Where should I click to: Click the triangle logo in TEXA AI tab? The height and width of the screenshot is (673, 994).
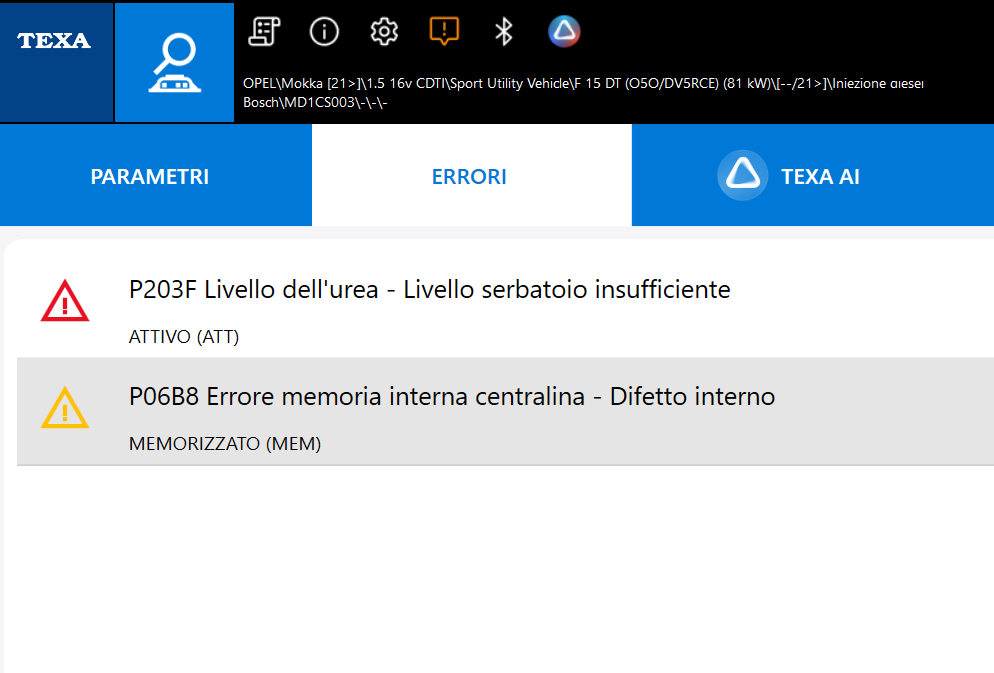(742, 176)
